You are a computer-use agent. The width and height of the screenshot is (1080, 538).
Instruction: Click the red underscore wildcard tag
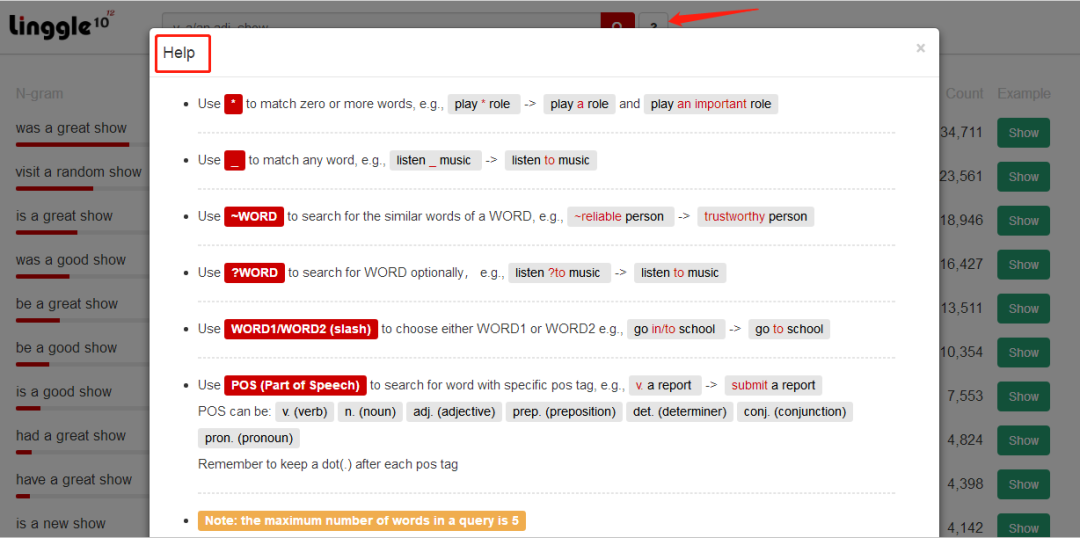pos(235,161)
